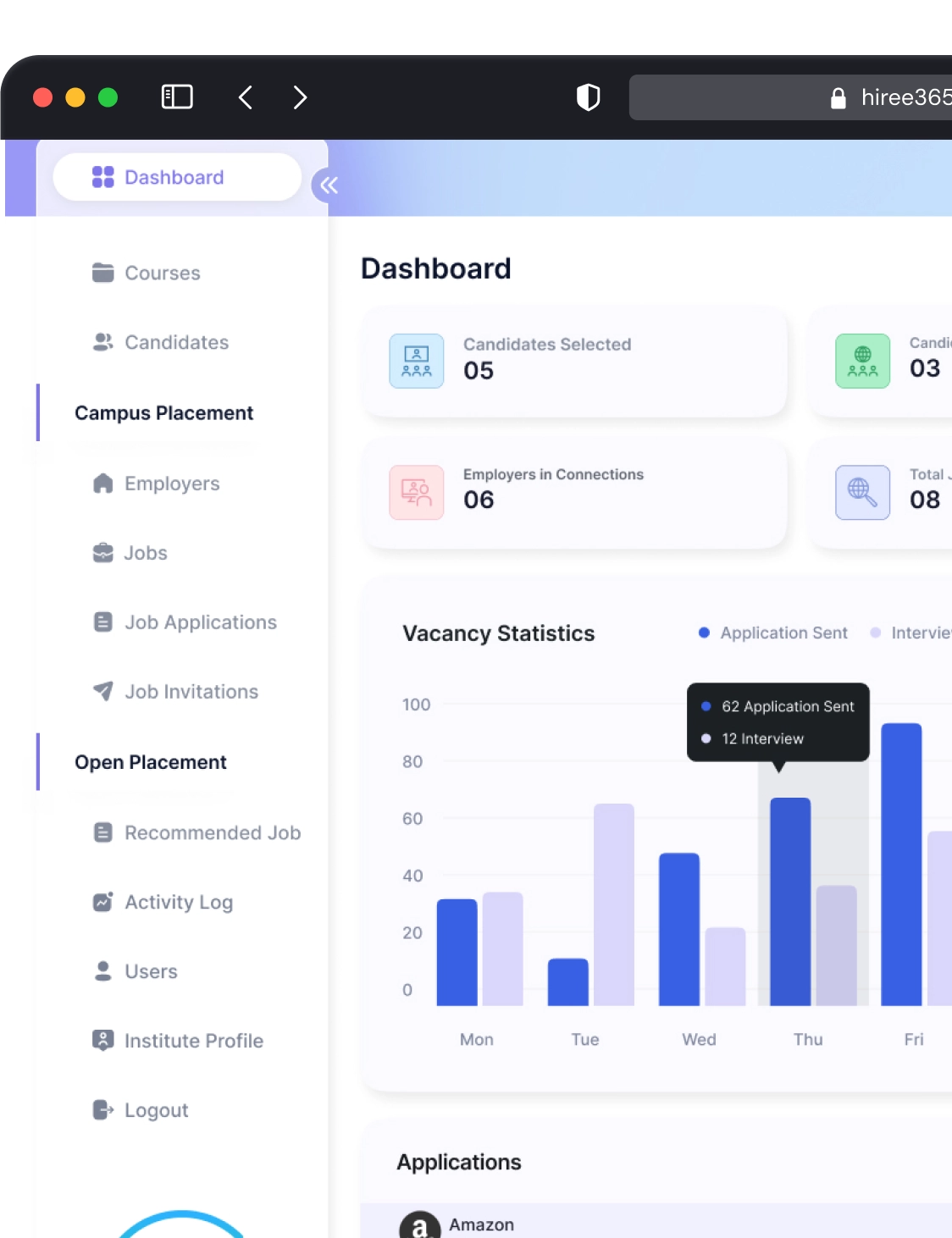952x1238 pixels.
Task: Select the Logout link
Action: pos(157,1110)
